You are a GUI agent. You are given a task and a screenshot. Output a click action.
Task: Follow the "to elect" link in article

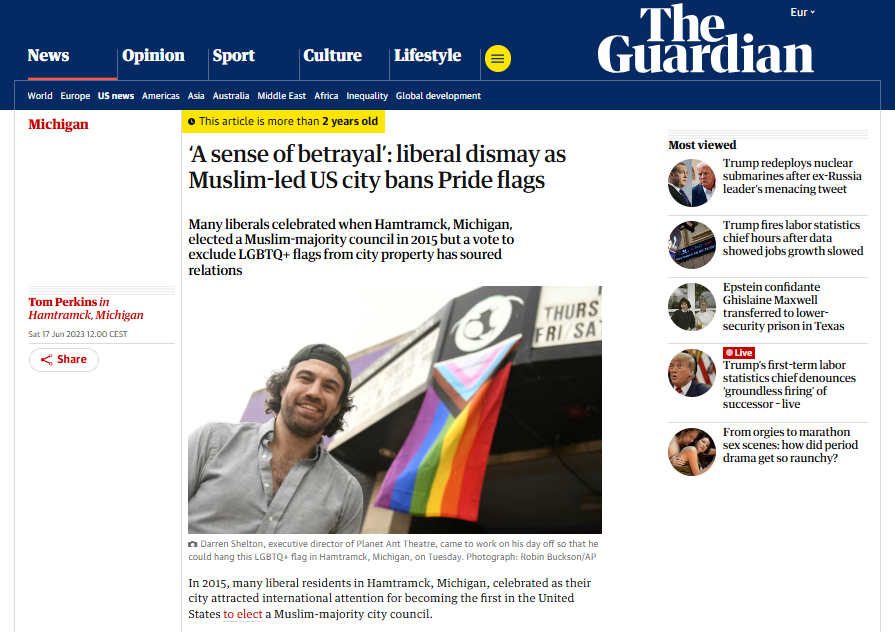243,614
